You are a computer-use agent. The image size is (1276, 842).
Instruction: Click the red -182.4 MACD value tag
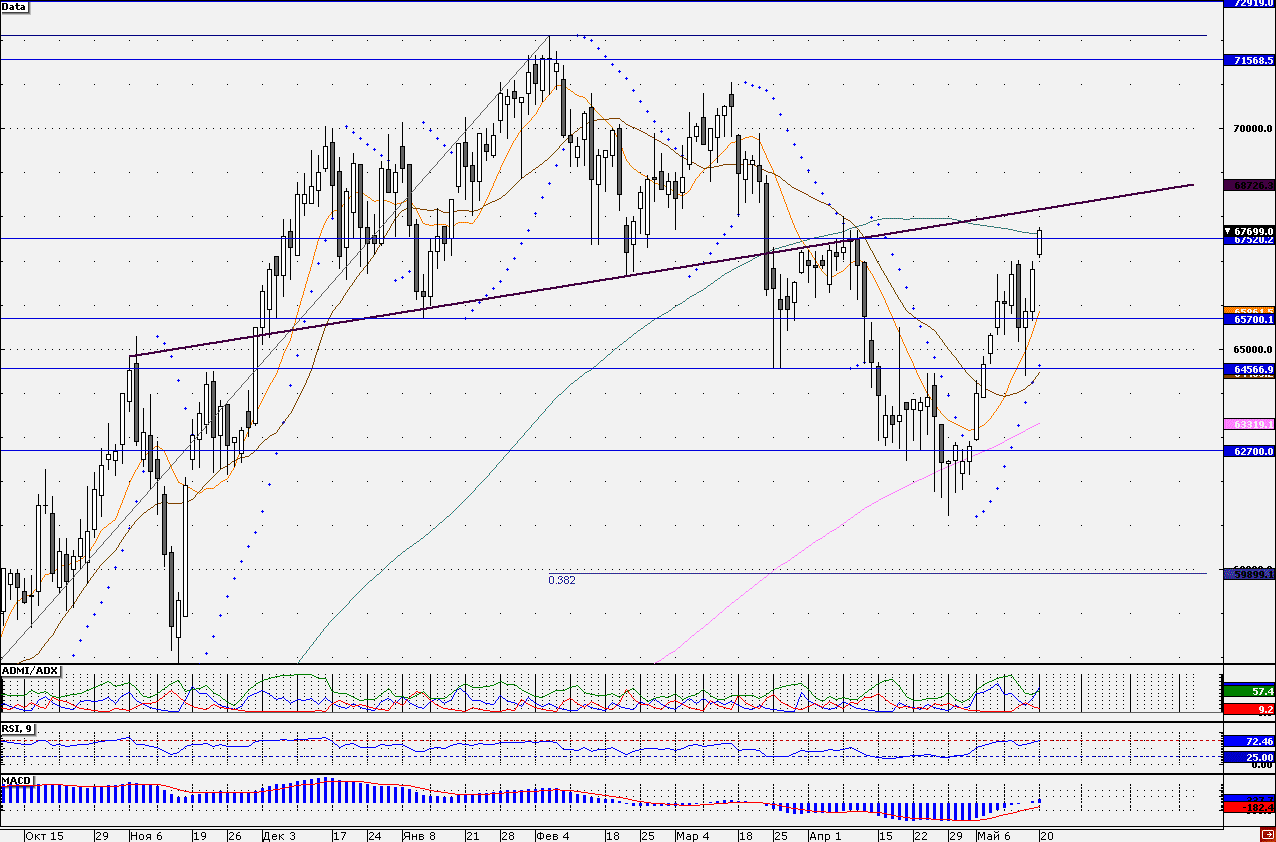click(1249, 807)
